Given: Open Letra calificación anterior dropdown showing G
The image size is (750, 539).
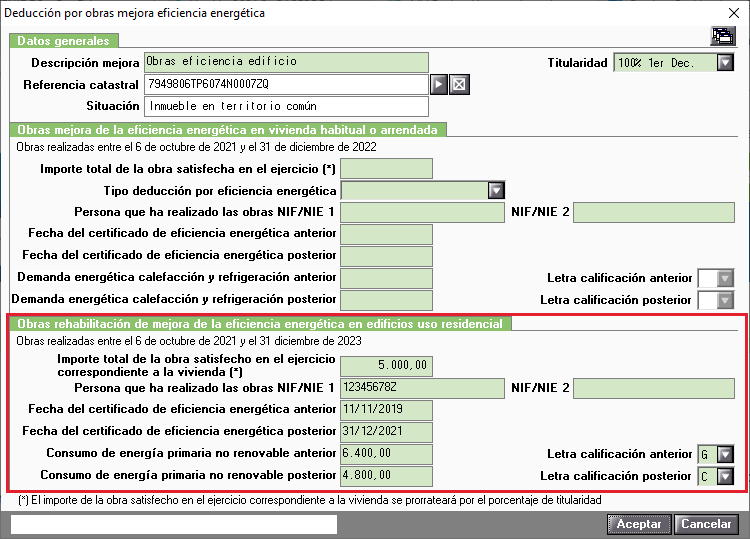Looking at the screenshot, I should point(725,454).
